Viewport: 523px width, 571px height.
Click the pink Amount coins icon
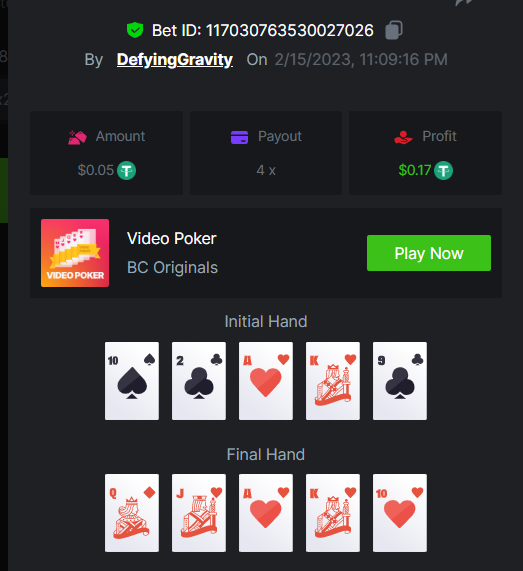[77, 137]
